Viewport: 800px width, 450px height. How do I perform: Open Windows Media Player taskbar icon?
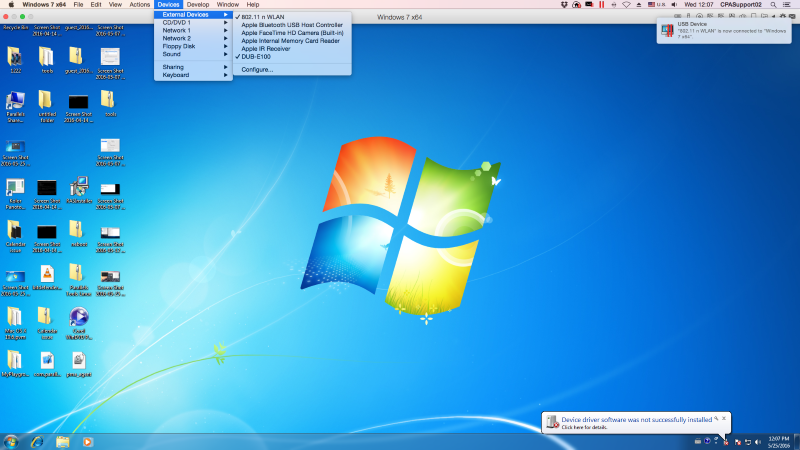[87, 441]
